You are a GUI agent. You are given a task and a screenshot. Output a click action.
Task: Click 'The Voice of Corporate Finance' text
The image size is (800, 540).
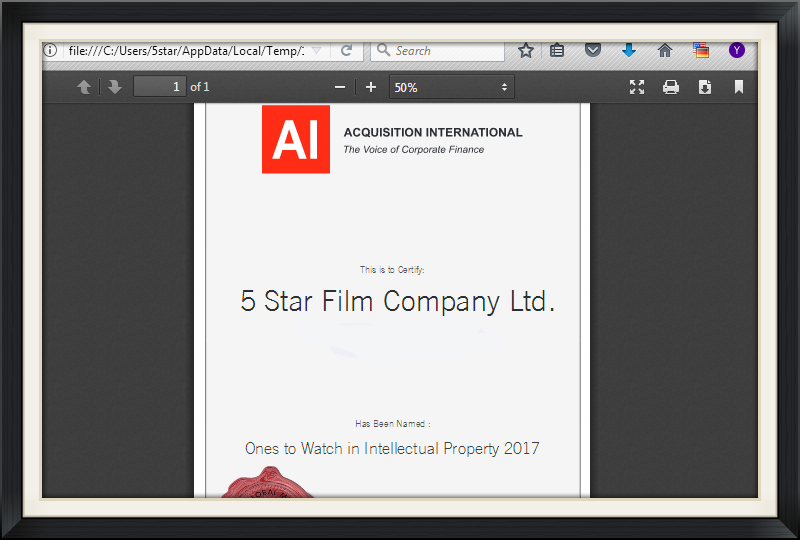click(x=414, y=150)
